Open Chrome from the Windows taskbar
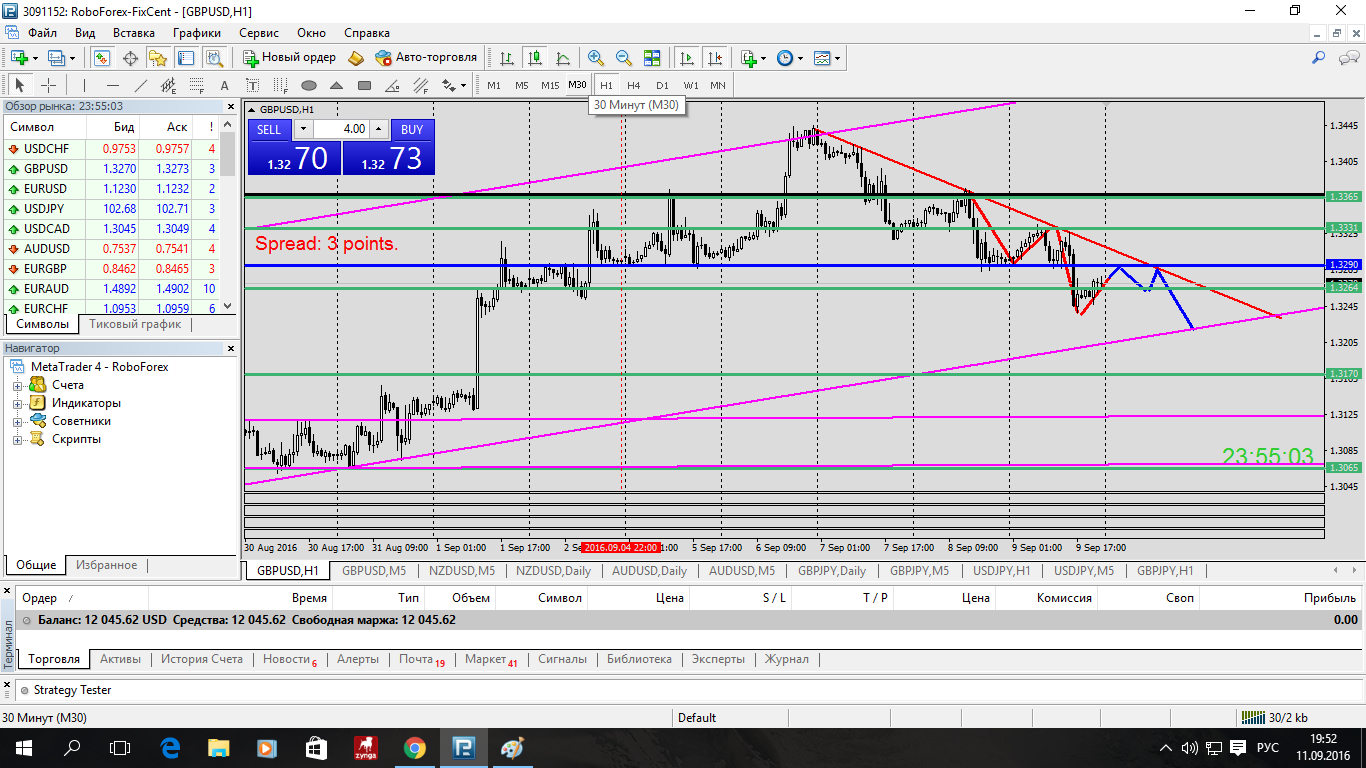 pyautogui.click(x=414, y=748)
